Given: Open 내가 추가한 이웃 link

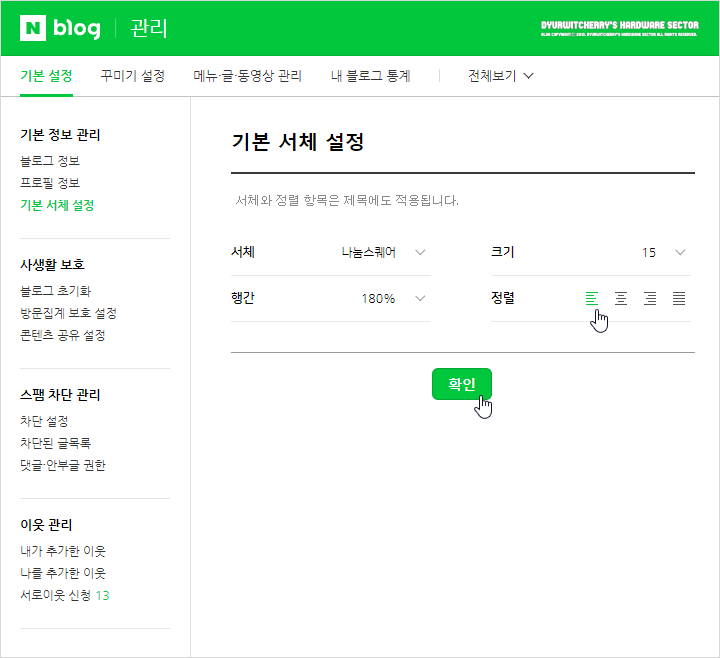Looking at the screenshot, I should tap(63, 551).
